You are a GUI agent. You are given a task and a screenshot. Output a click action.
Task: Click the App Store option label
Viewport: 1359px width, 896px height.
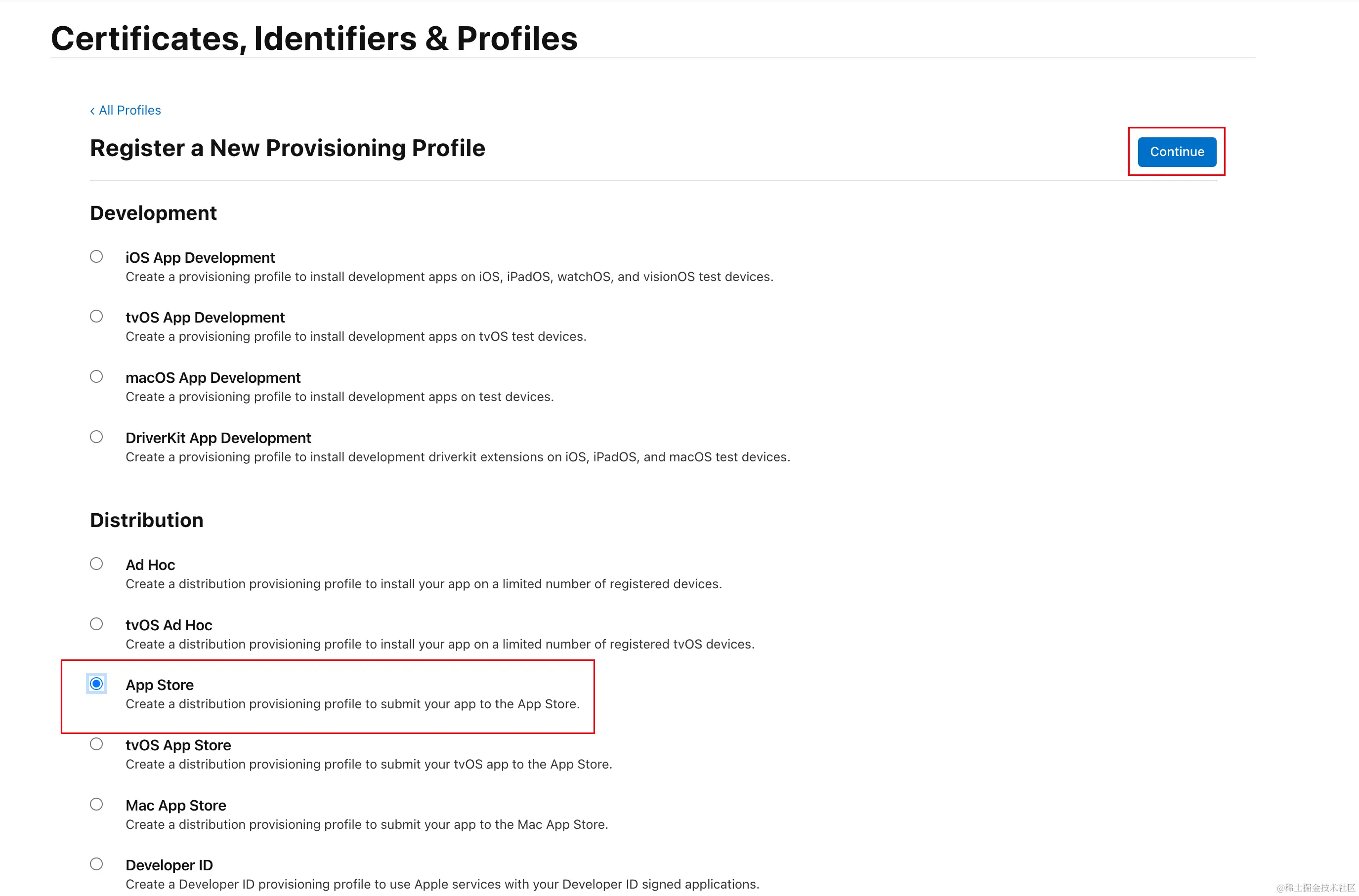tap(160, 685)
